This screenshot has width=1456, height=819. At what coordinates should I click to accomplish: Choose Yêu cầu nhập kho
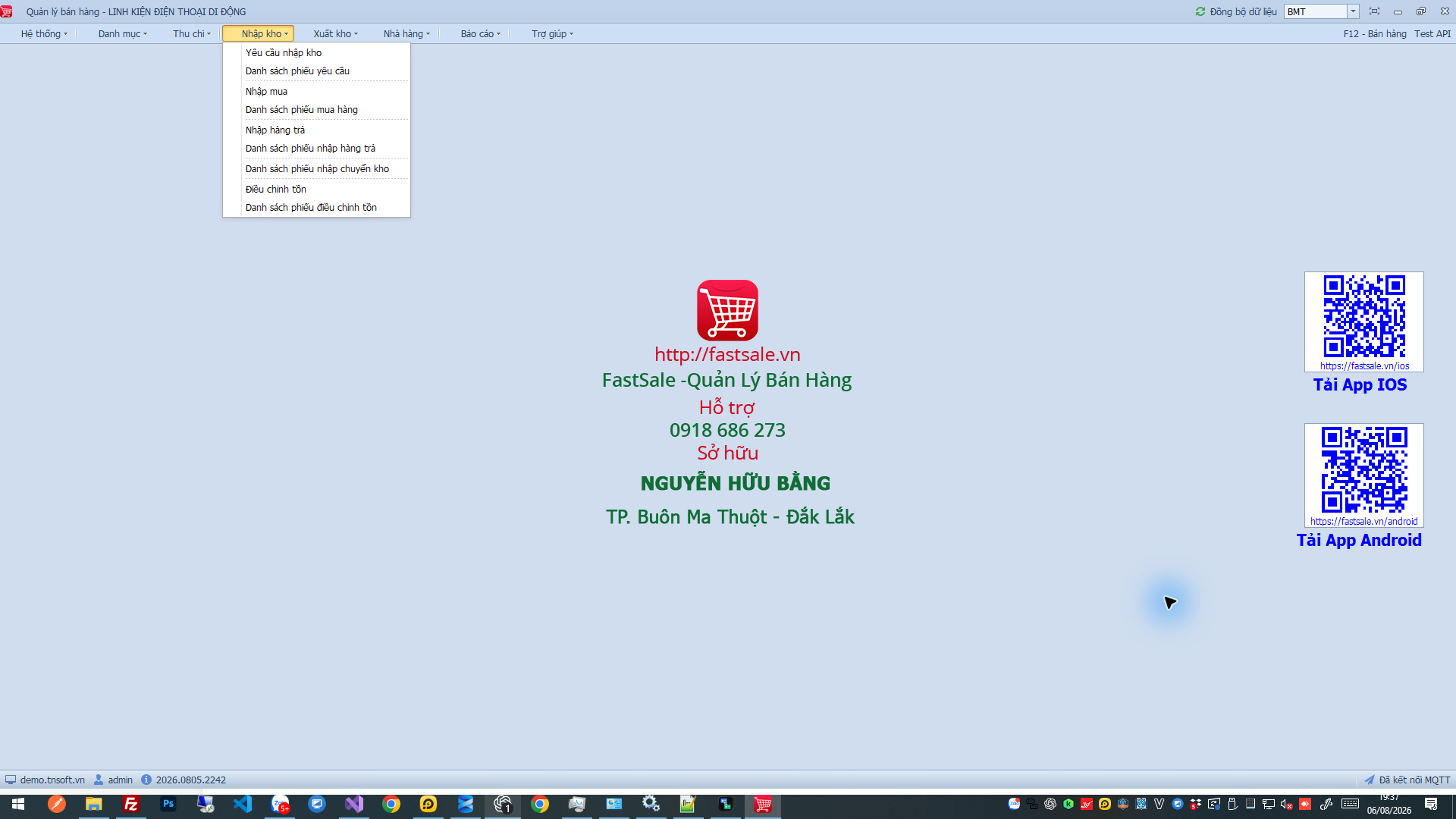(317, 52)
